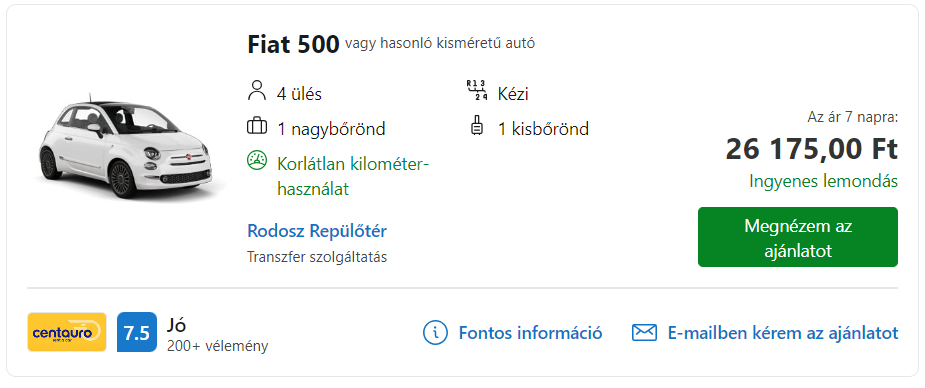Click the 26 175,00 Ft price
925x388 pixels.
pyautogui.click(x=812, y=149)
